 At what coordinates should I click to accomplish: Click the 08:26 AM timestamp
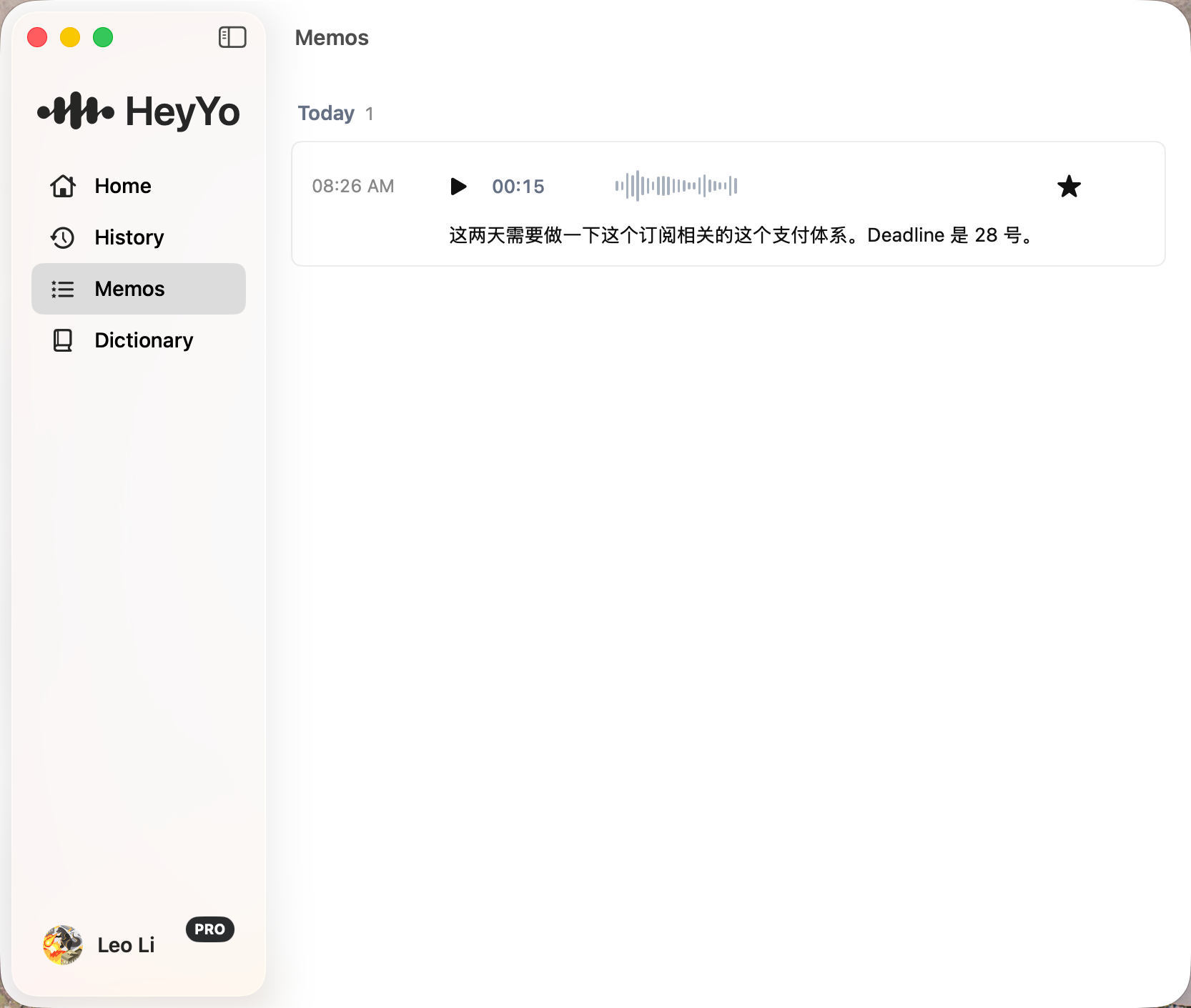click(353, 187)
